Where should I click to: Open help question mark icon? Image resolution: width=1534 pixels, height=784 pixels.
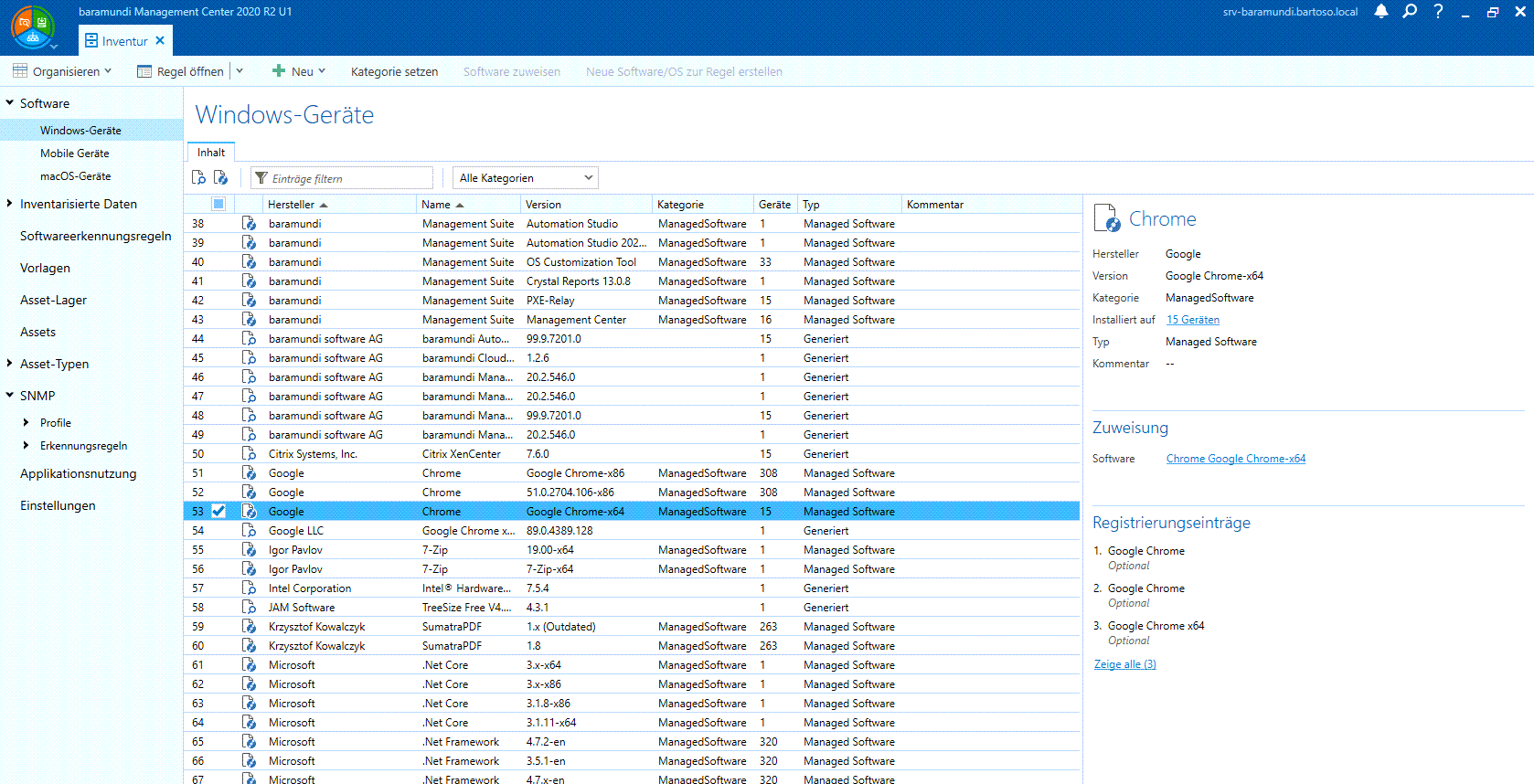(1438, 12)
